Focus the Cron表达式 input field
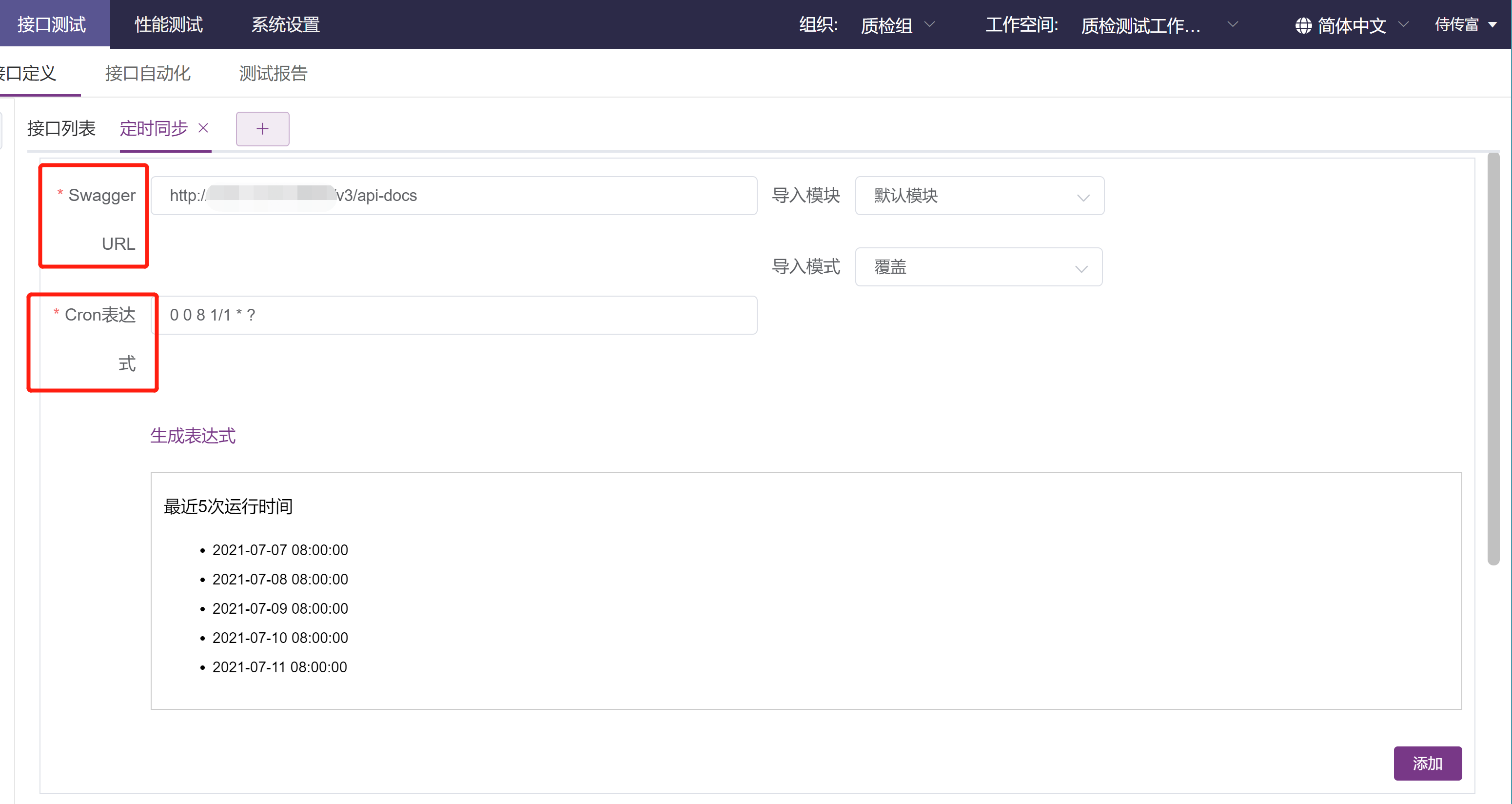Image resolution: width=1512 pixels, height=804 pixels. 454,315
